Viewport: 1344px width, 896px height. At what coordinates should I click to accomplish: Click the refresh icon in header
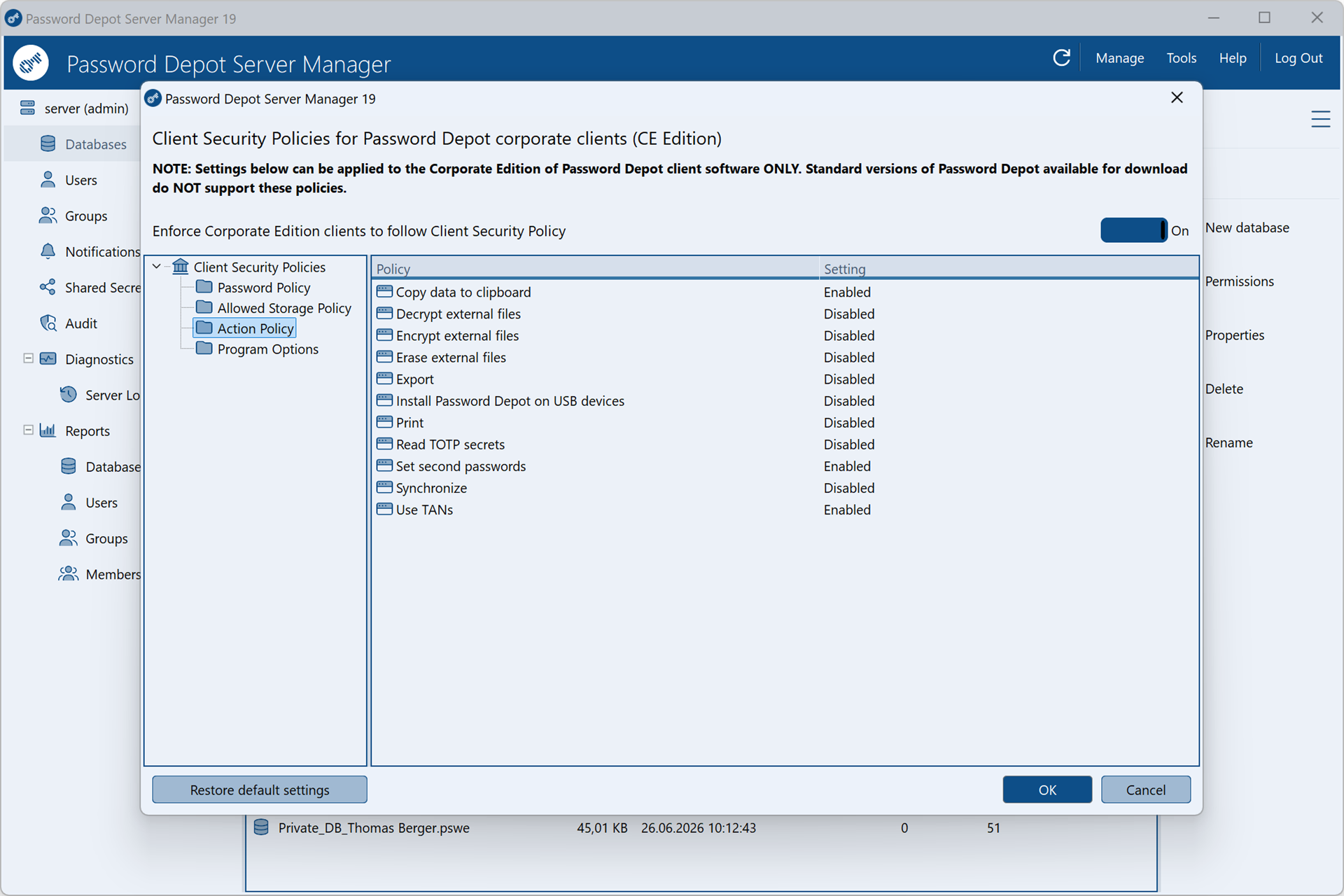1061,58
